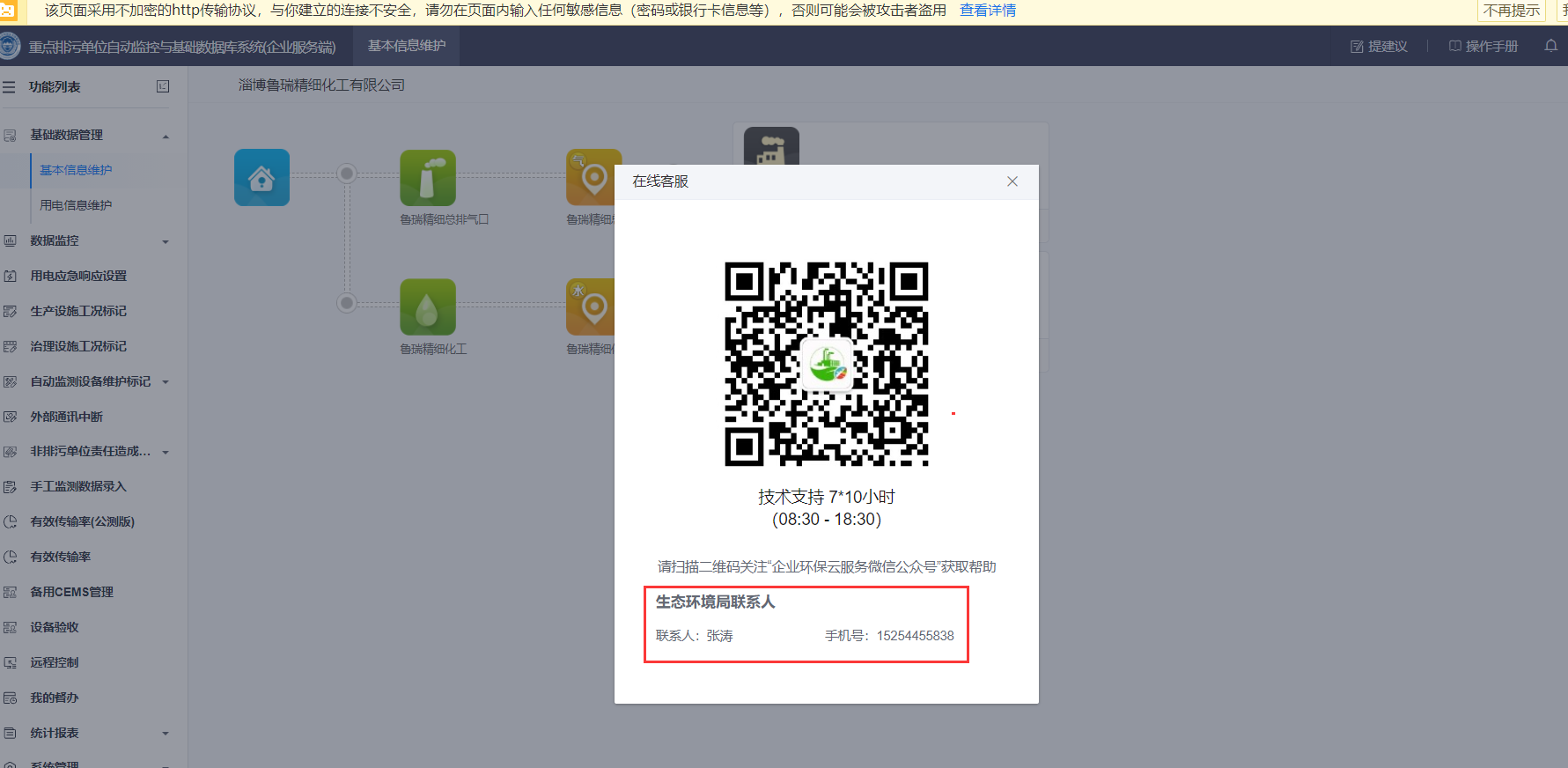Click the 生态环境局联系人 heading
This screenshot has height=768, width=1568.
[x=716, y=602]
